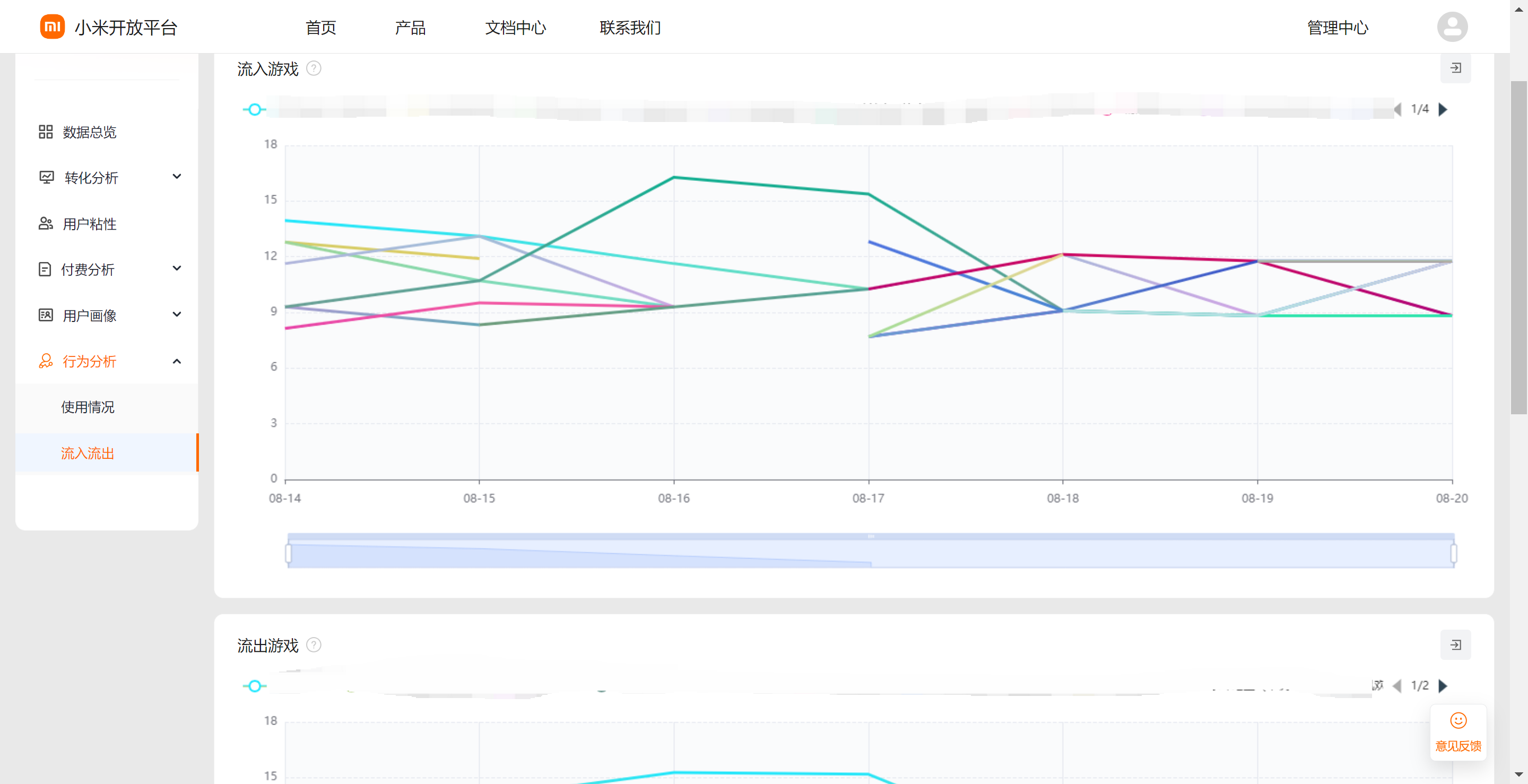Image resolution: width=1528 pixels, height=784 pixels.
Task: Toggle first legend series in 流入游戏 chart
Action: point(255,110)
